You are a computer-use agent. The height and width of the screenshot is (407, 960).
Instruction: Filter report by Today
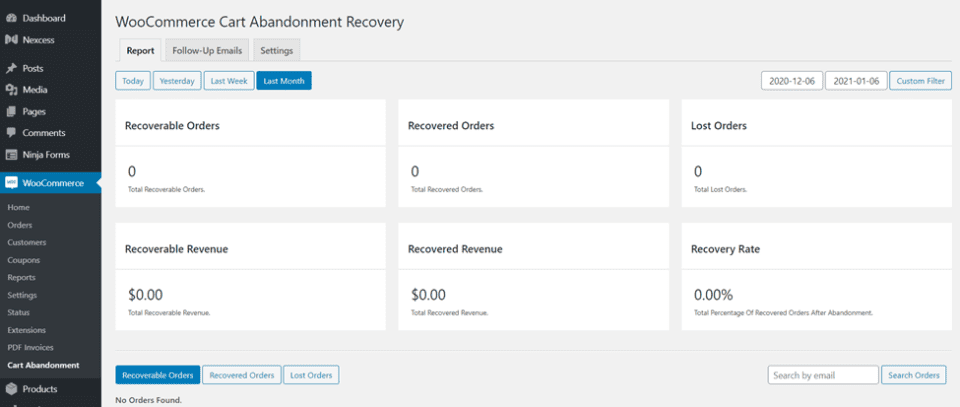133,81
